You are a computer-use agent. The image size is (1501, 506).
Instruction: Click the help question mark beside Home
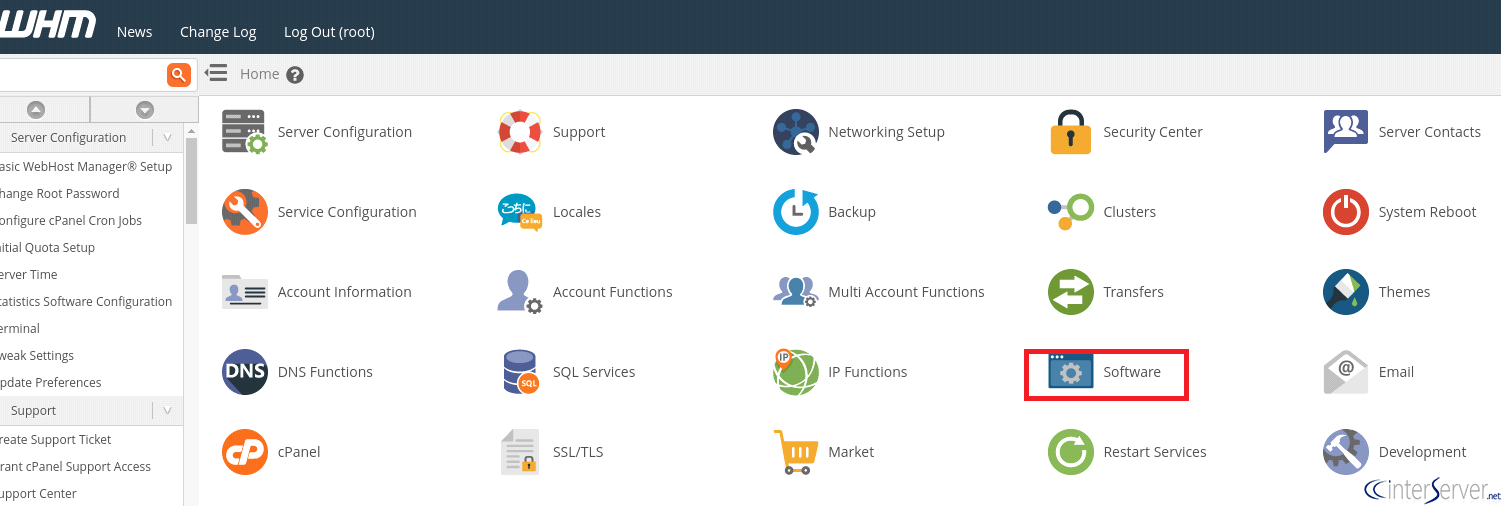coord(295,74)
